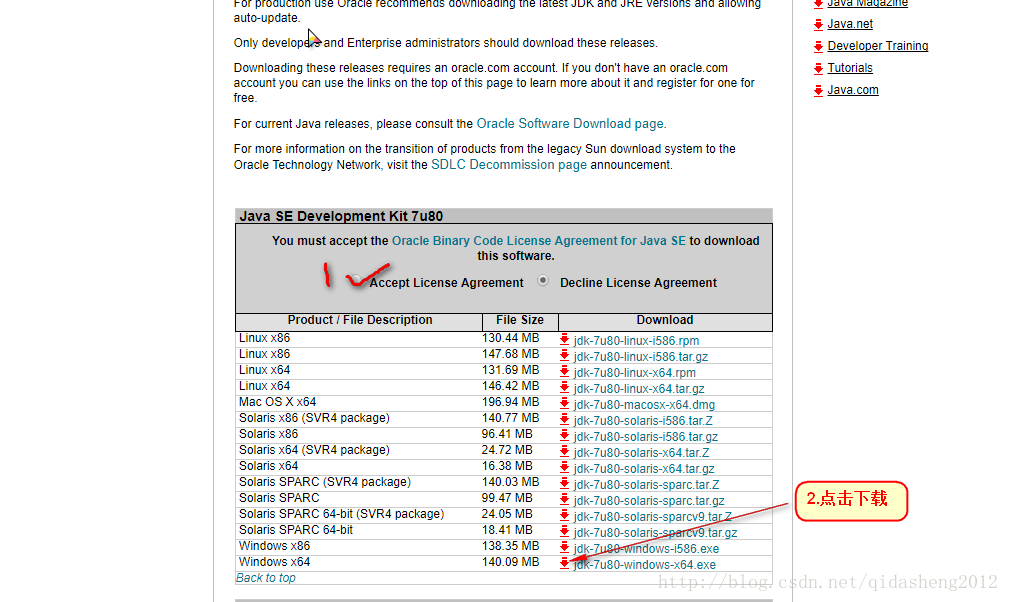Download jdk-7u80-linux-i586.rpm file link
Viewport: 1009px width, 602px height.
click(x=636, y=340)
